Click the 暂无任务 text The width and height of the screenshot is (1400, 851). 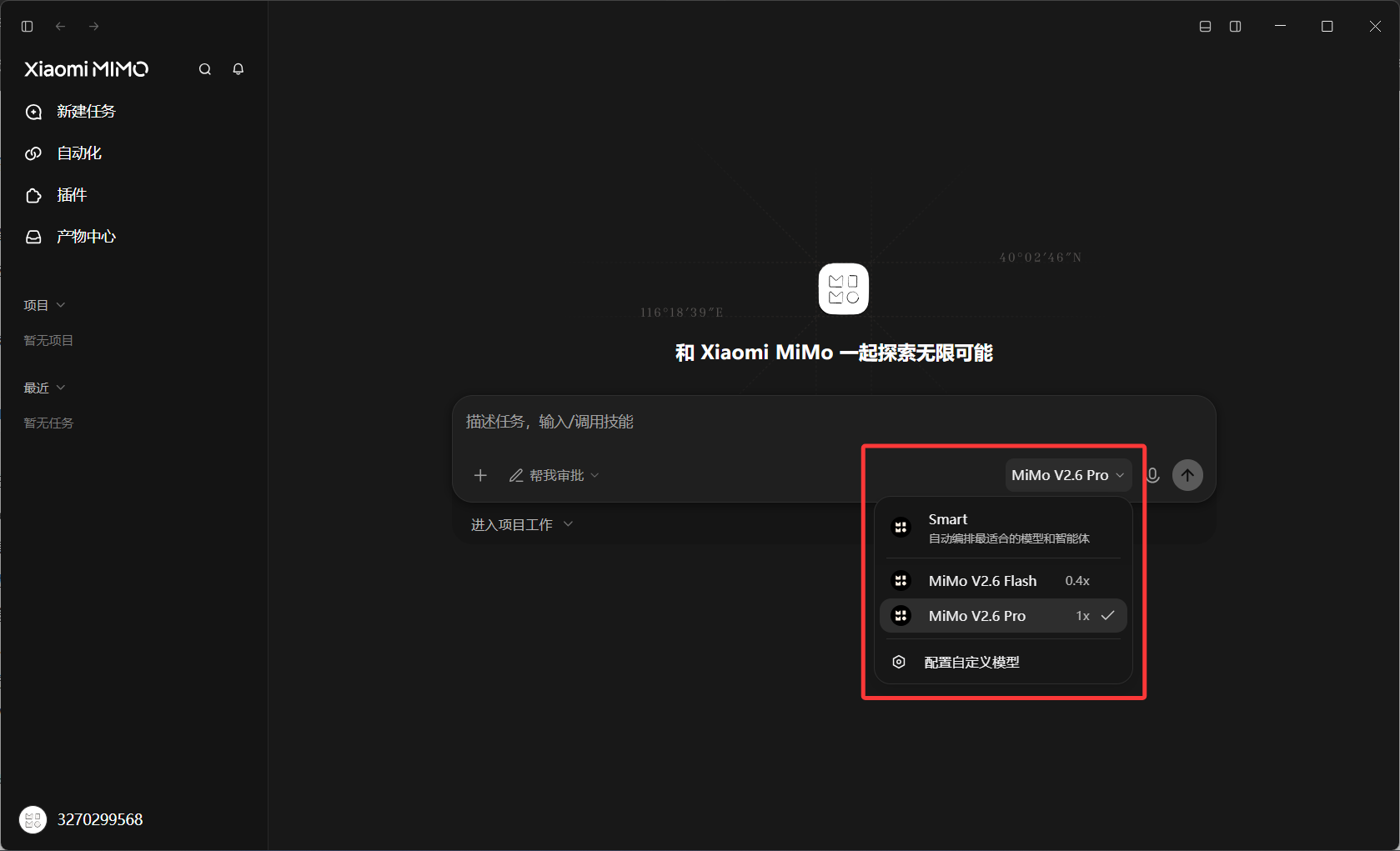[x=48, y=423]
